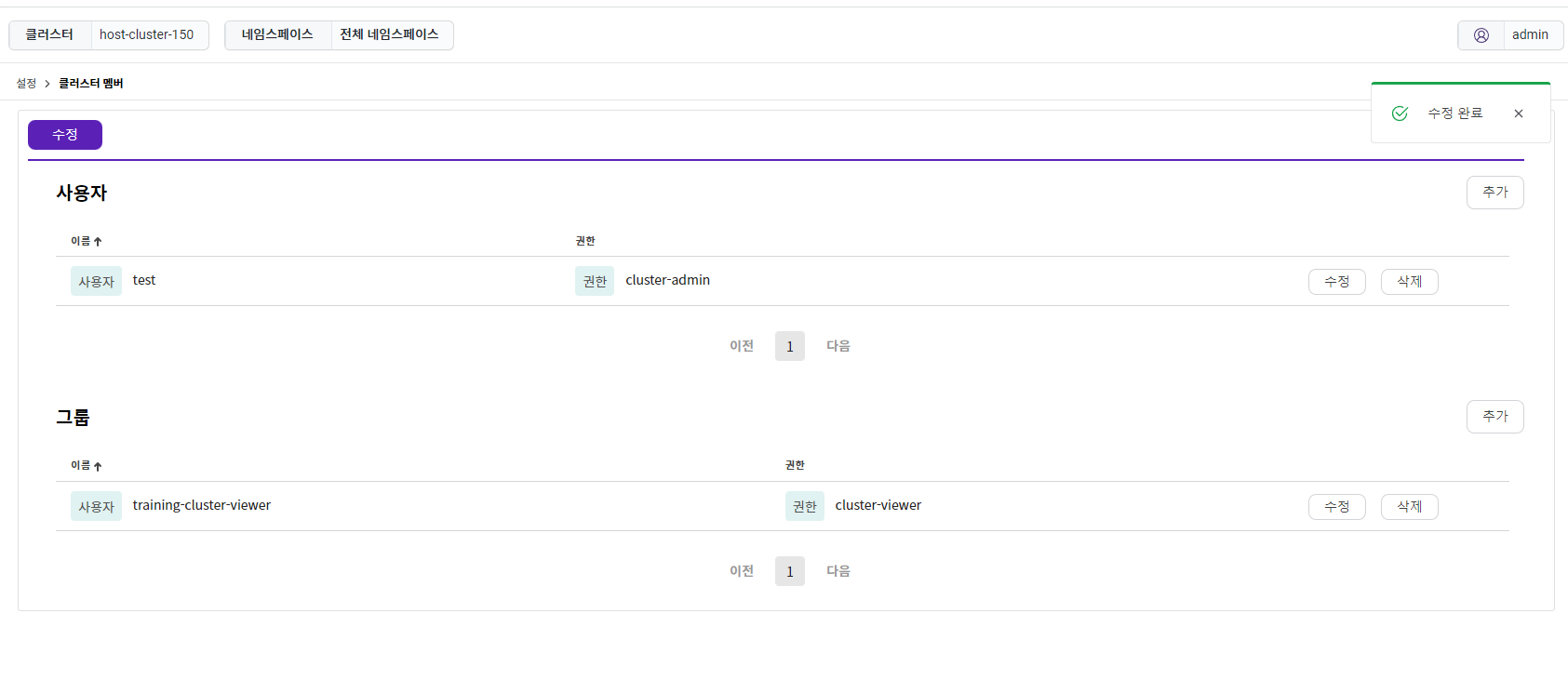Viewport: 1568px width, 680px height.
Task: Select page 1 in 사용자 pagination
Action: (790, 346)
